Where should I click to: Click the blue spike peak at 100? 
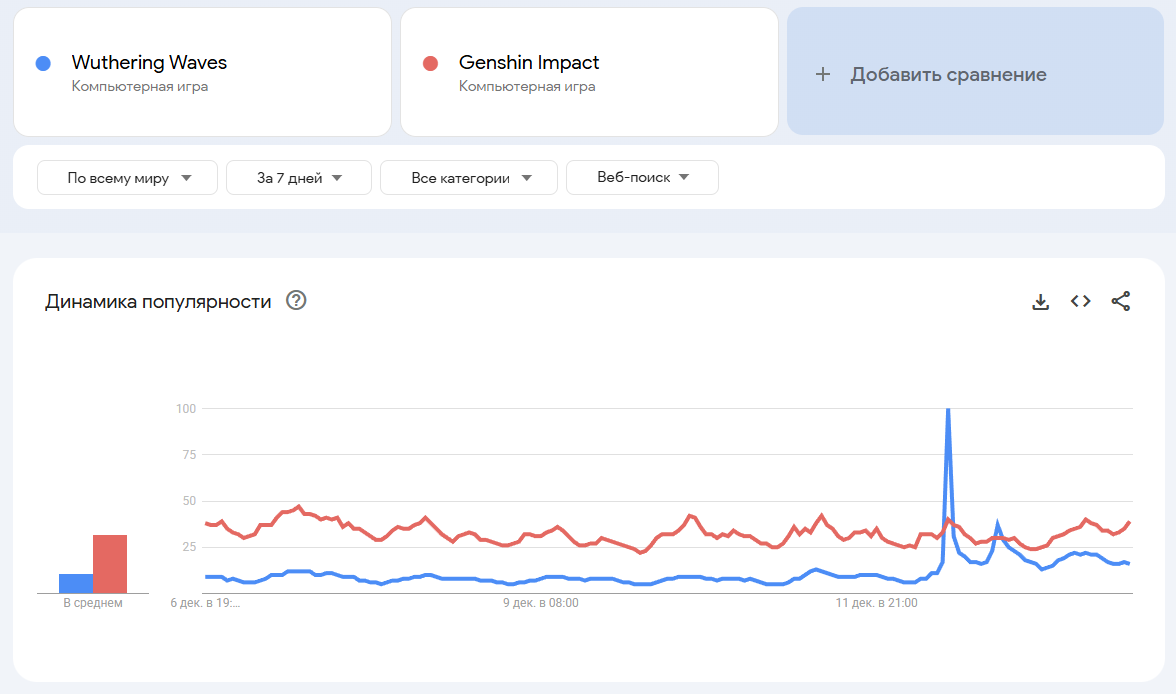947,410
